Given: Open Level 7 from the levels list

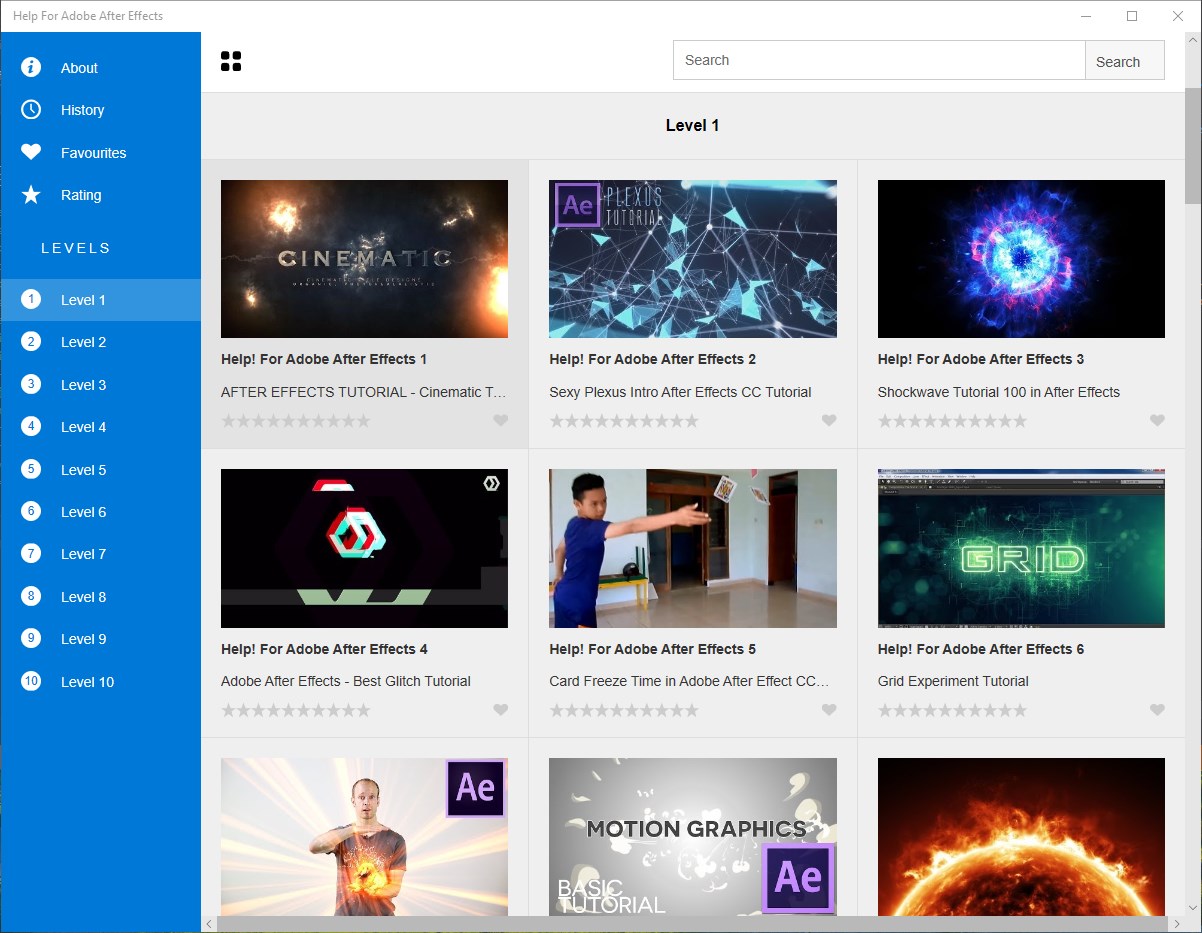Looking at the screenshot, I should point(100,553).
